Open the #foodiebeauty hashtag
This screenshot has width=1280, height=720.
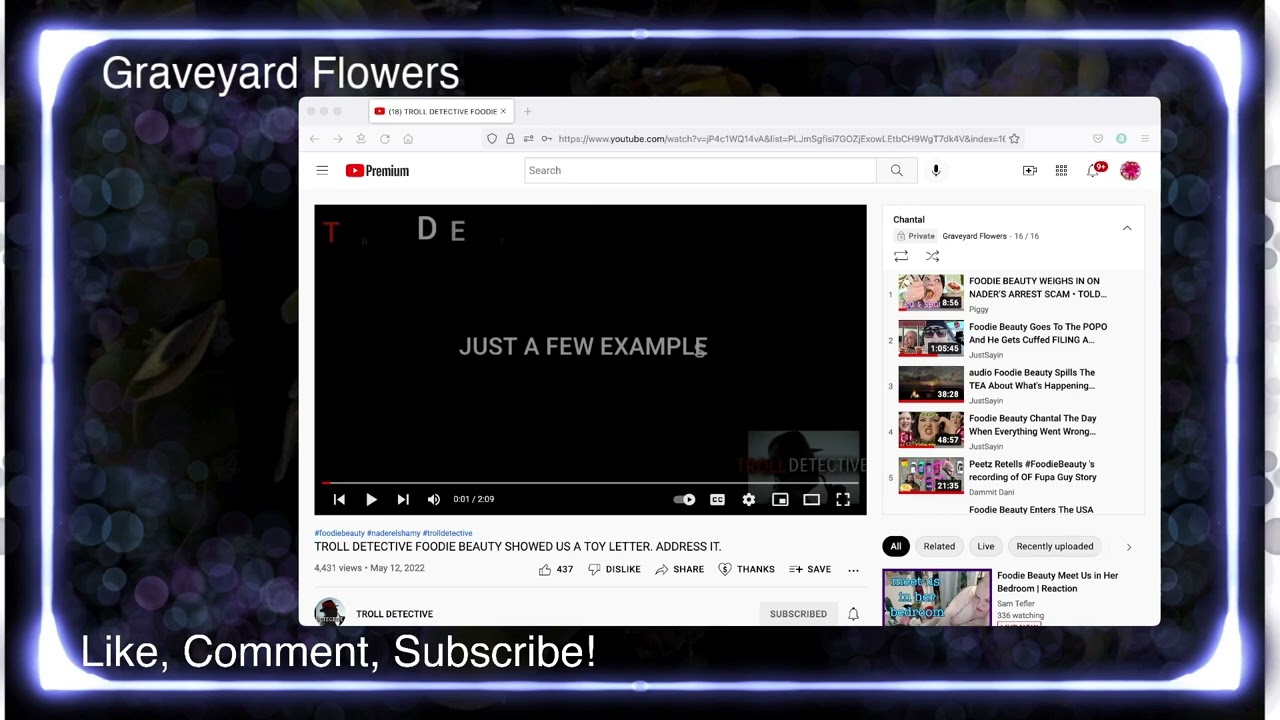[339, 533]
